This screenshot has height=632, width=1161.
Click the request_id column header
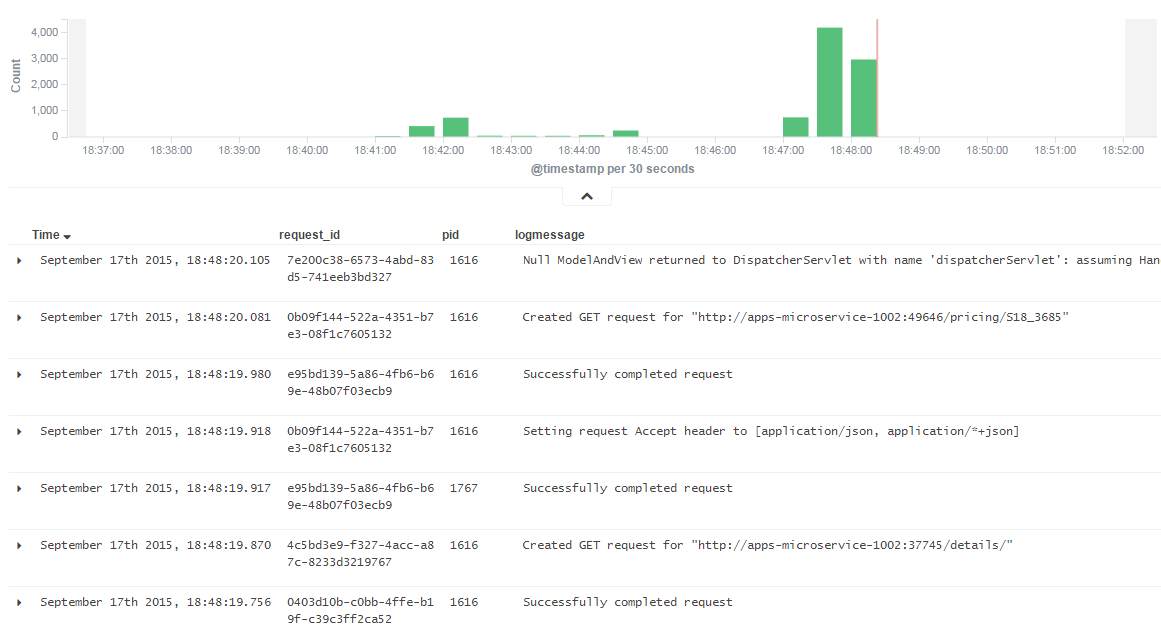point(309,235)
